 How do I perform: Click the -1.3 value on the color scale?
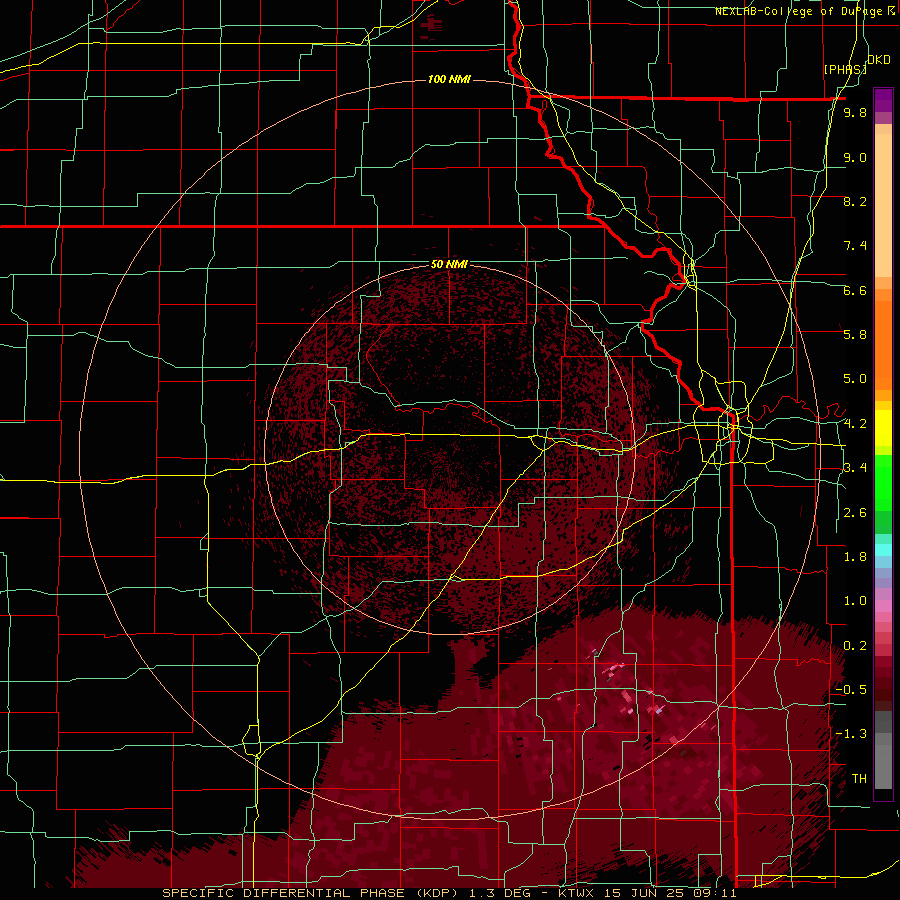[851, 734]
